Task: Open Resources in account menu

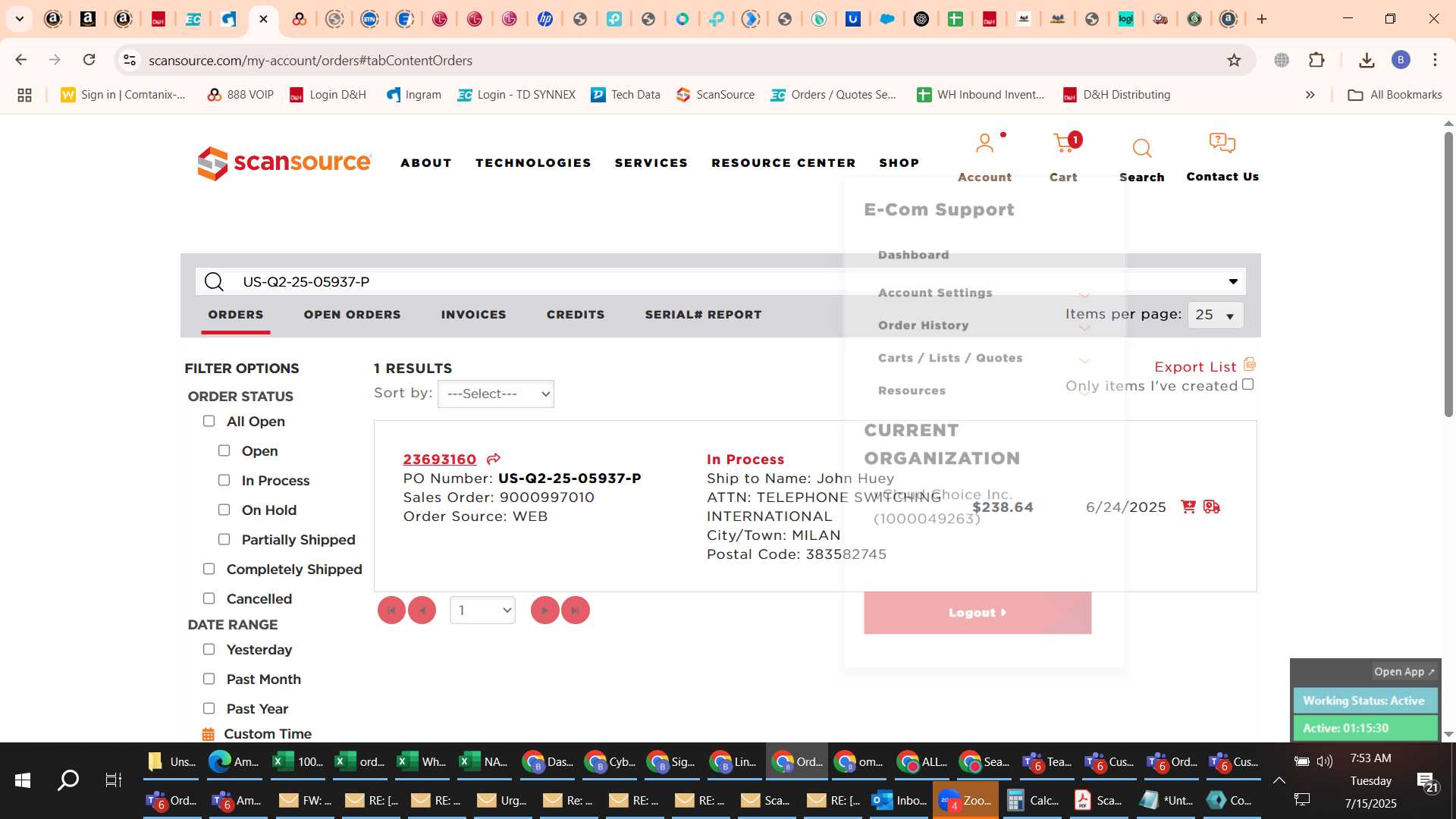Action: pyautogui.click(x=912, y=391)
